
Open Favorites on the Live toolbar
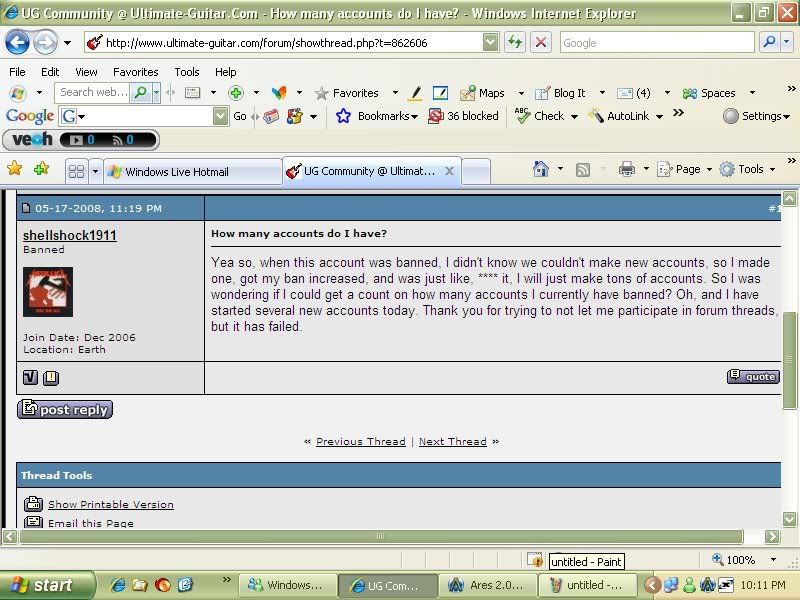[x=347, y=93]
